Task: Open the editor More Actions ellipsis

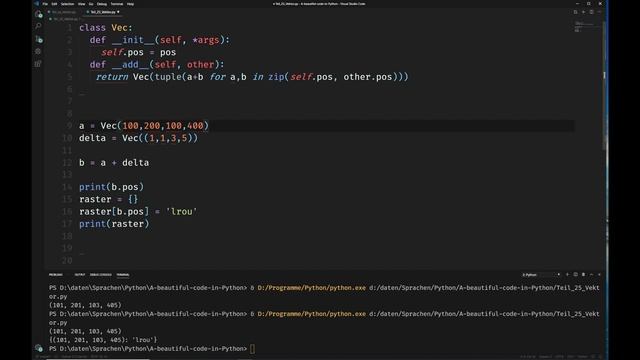Action: point(599,12)
